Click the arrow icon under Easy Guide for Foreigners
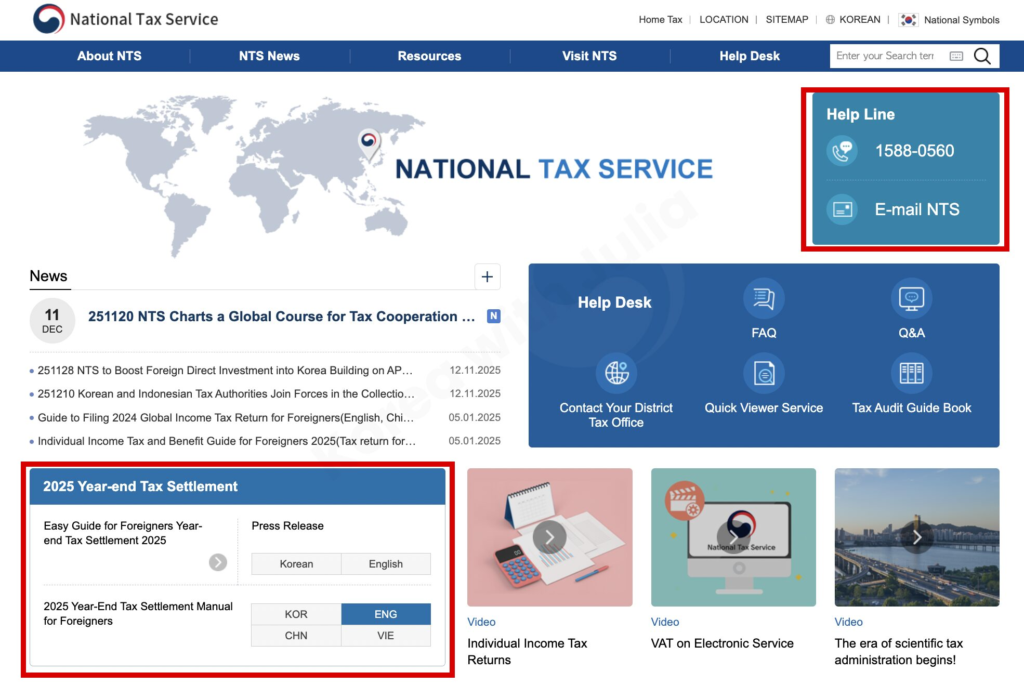 click(x=218, y=562)
